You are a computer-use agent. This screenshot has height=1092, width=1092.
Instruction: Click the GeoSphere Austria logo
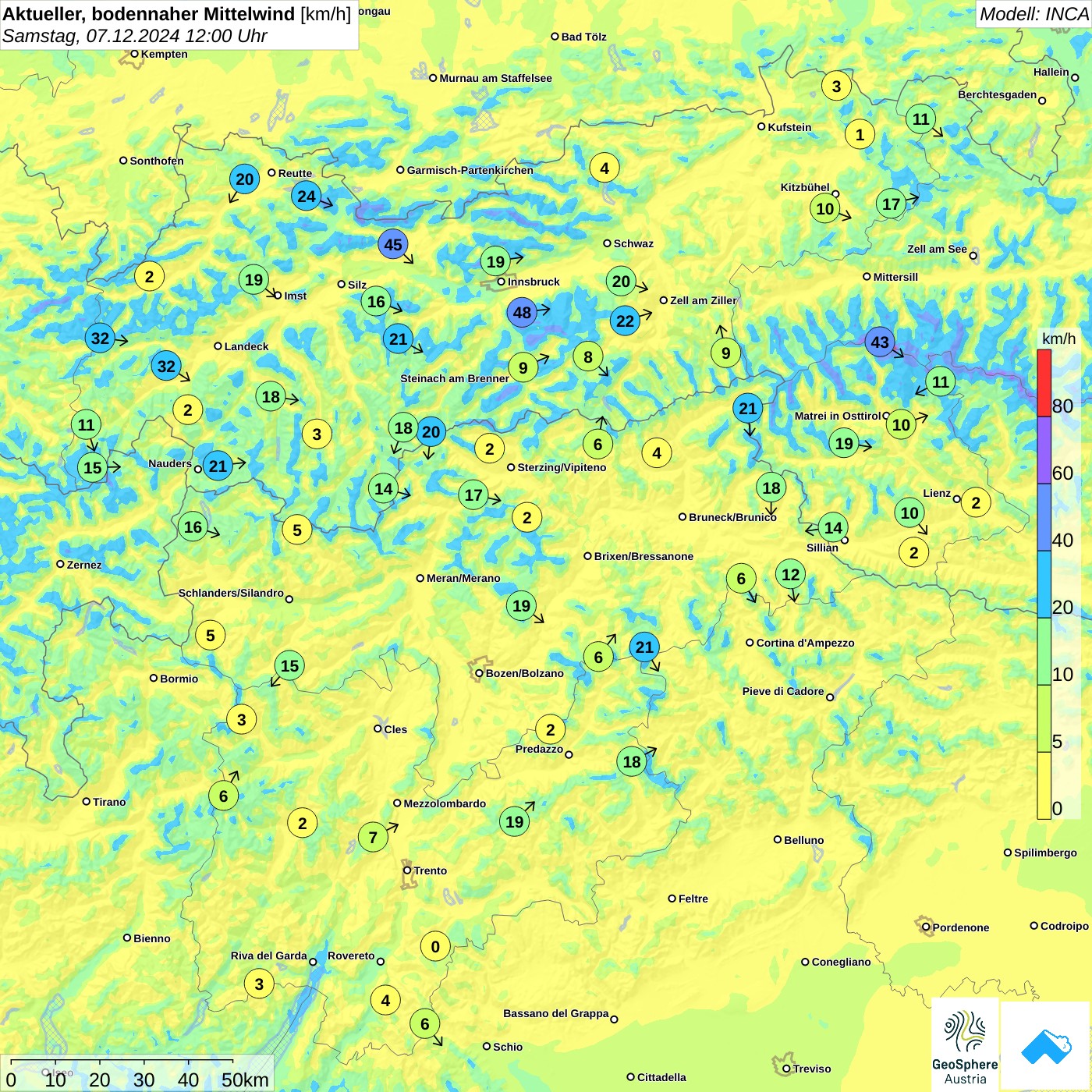965,1045
